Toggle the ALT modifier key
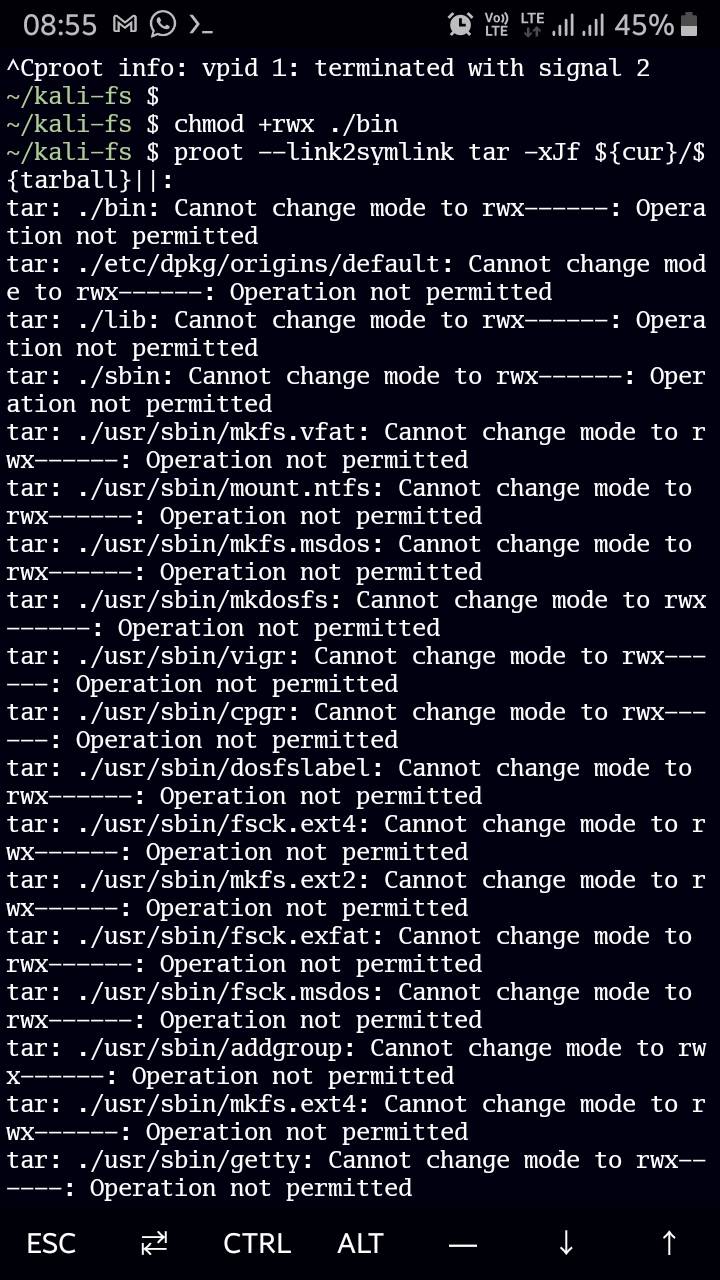The width and height of the screenshot is (720, 1280). click(x=360, y=1243)
